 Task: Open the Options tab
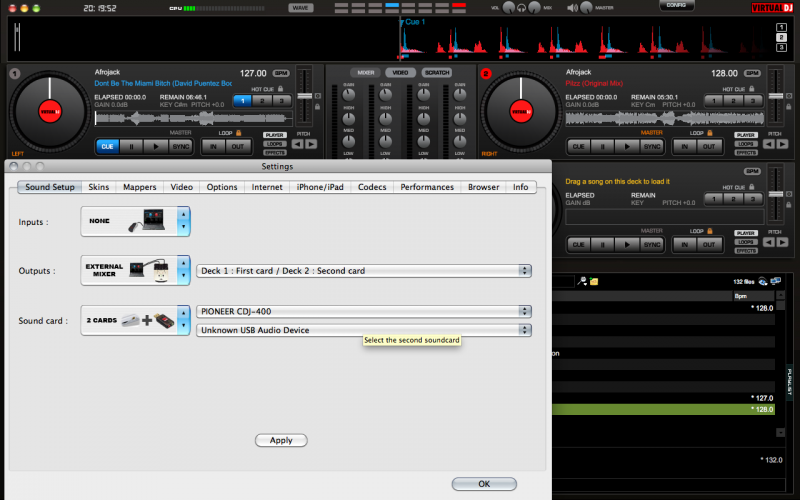(222, 187)
